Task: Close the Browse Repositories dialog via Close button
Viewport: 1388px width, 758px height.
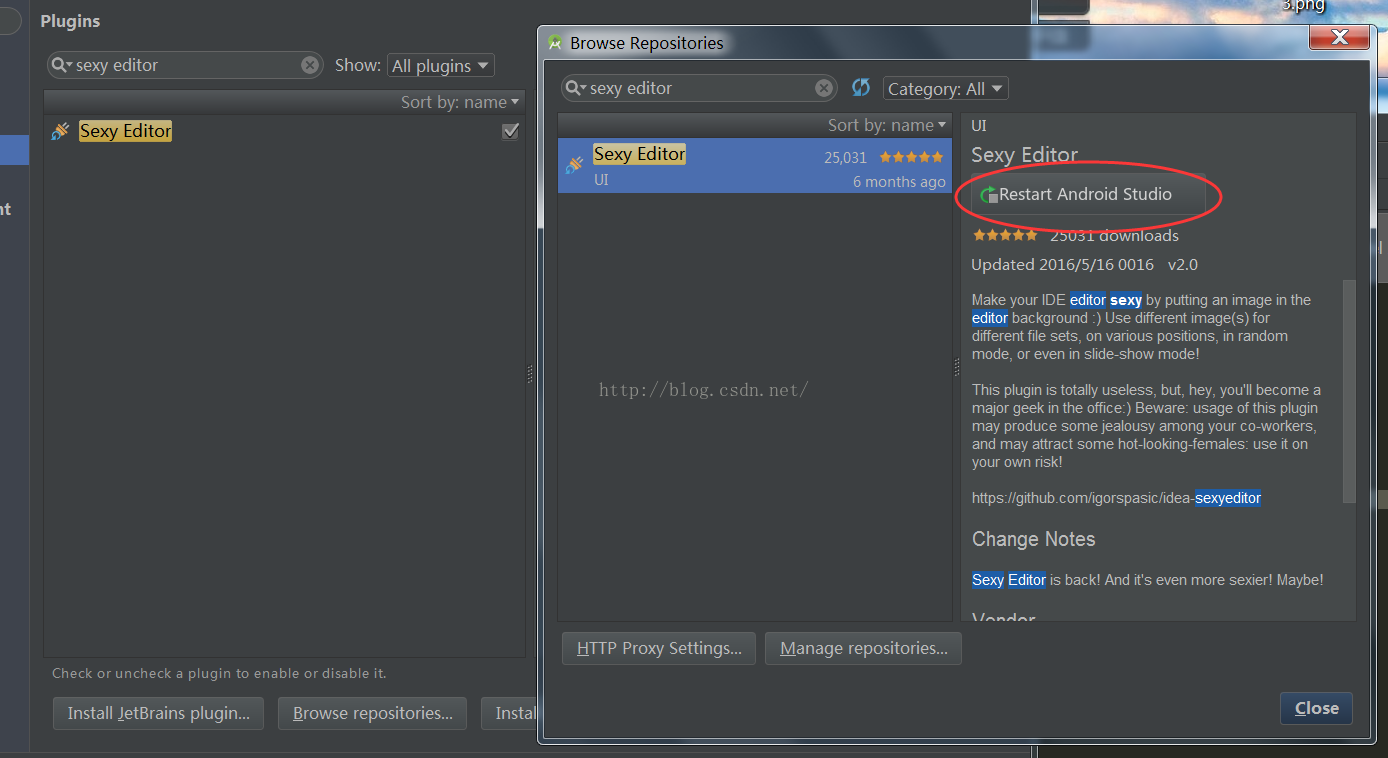Action: (x=1316, y=708)
